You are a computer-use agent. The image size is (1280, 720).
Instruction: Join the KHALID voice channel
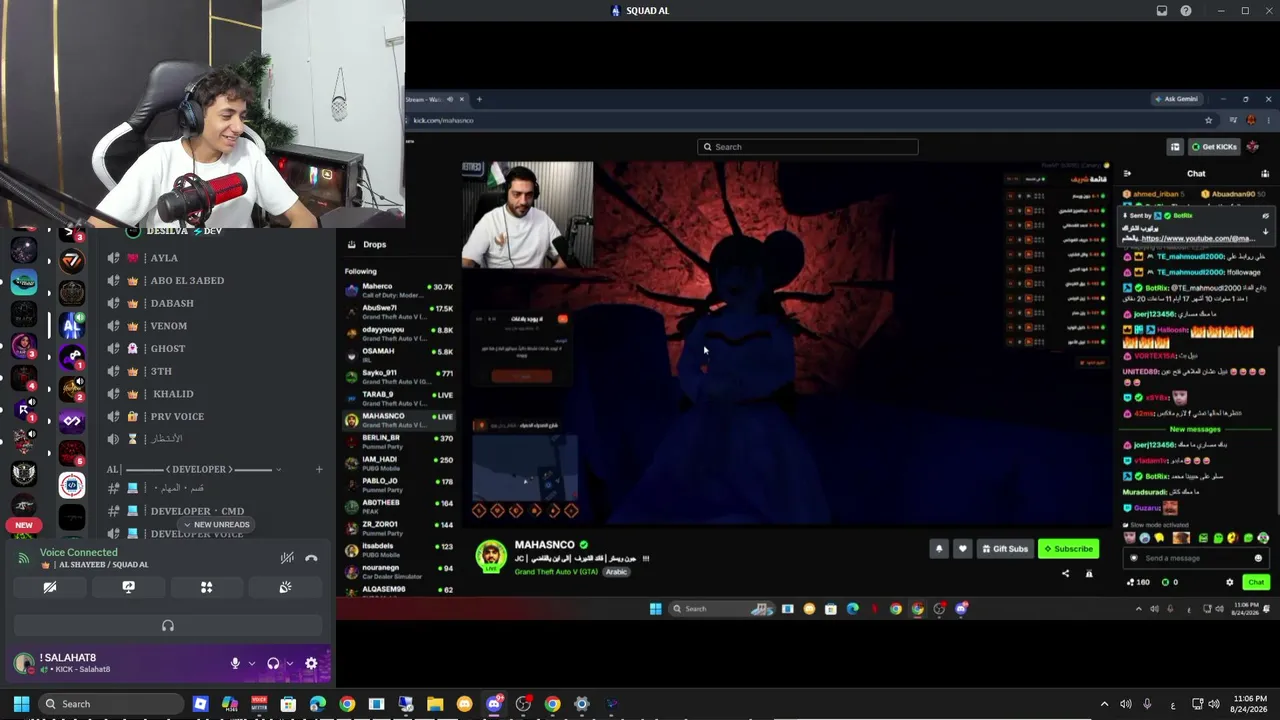tap(215, 394)
